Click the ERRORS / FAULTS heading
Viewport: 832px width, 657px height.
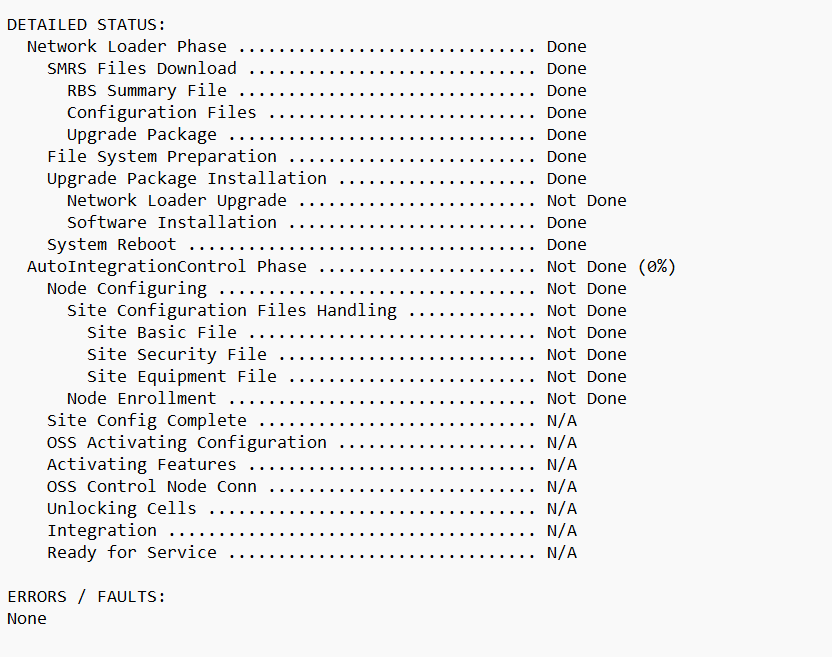click(86, 597)
